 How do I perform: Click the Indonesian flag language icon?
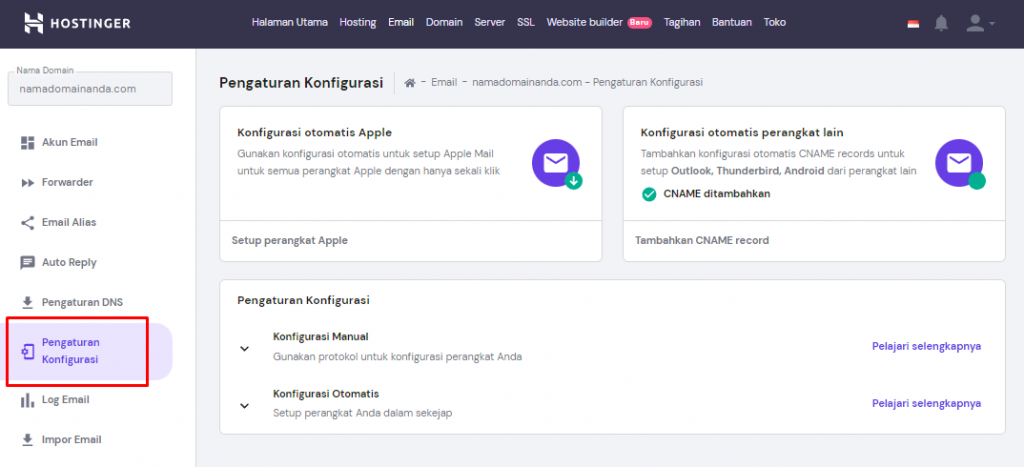coord(913,23)
